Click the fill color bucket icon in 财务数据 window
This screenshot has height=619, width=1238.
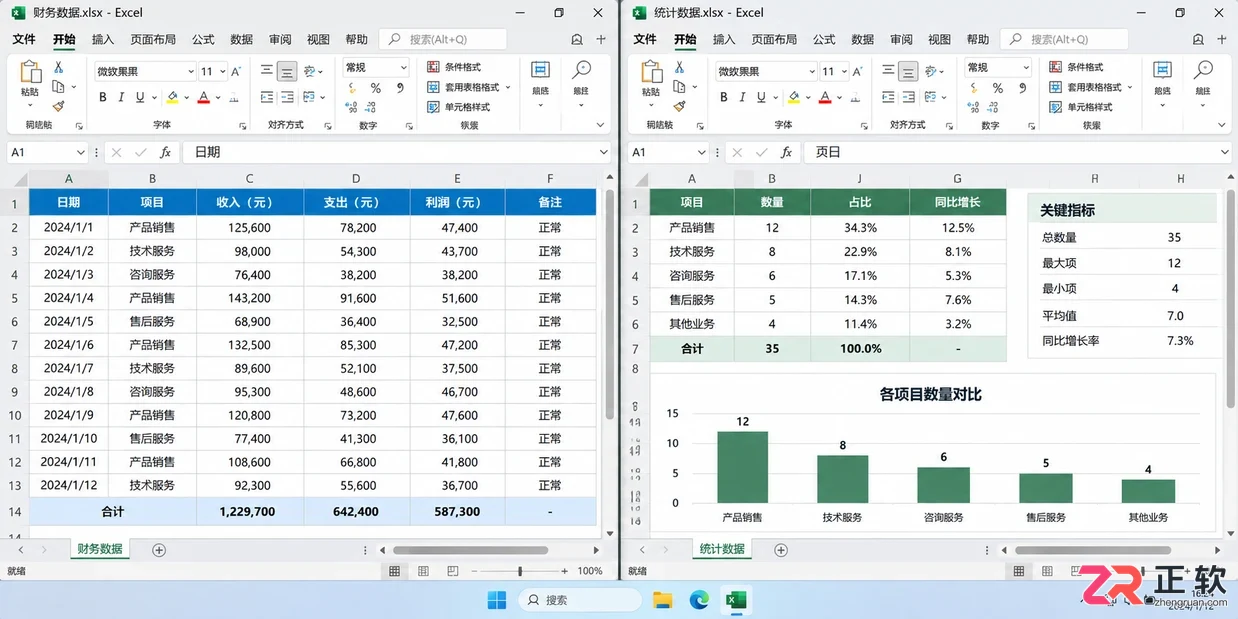pos(173,97)
